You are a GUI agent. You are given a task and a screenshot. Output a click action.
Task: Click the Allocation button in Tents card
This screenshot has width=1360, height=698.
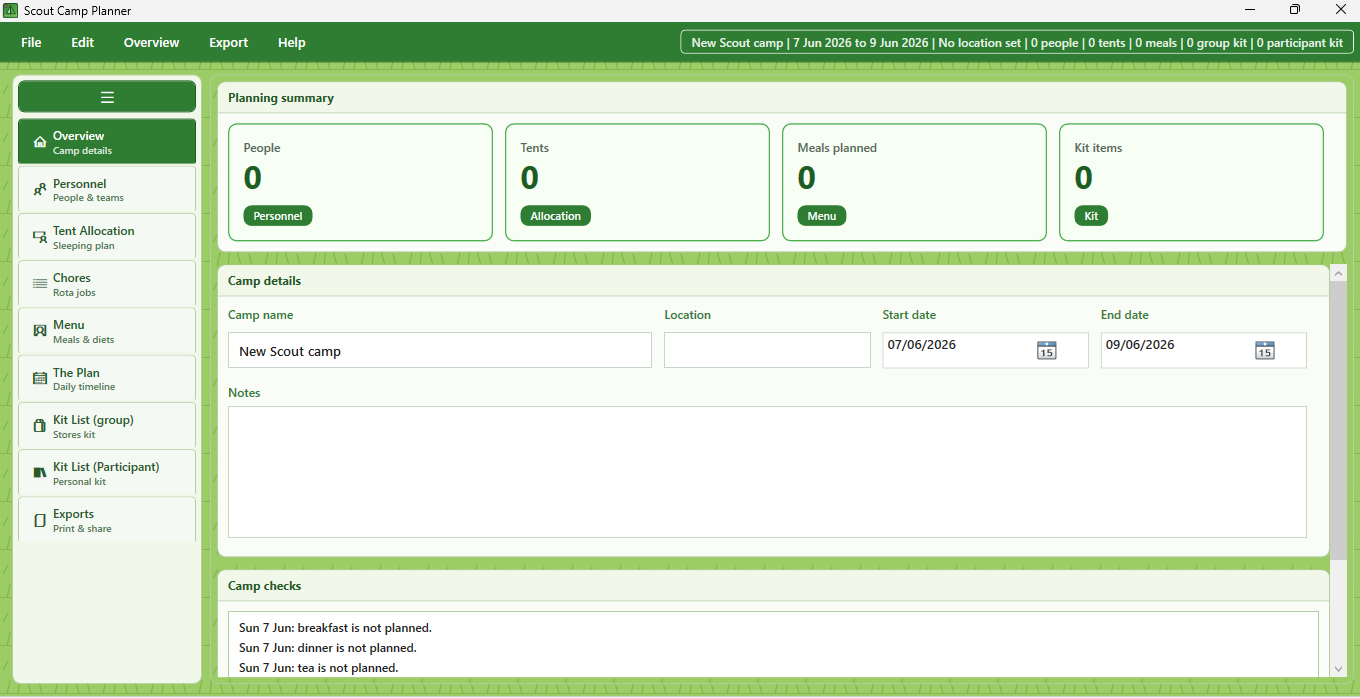click(x=555, y=216)
